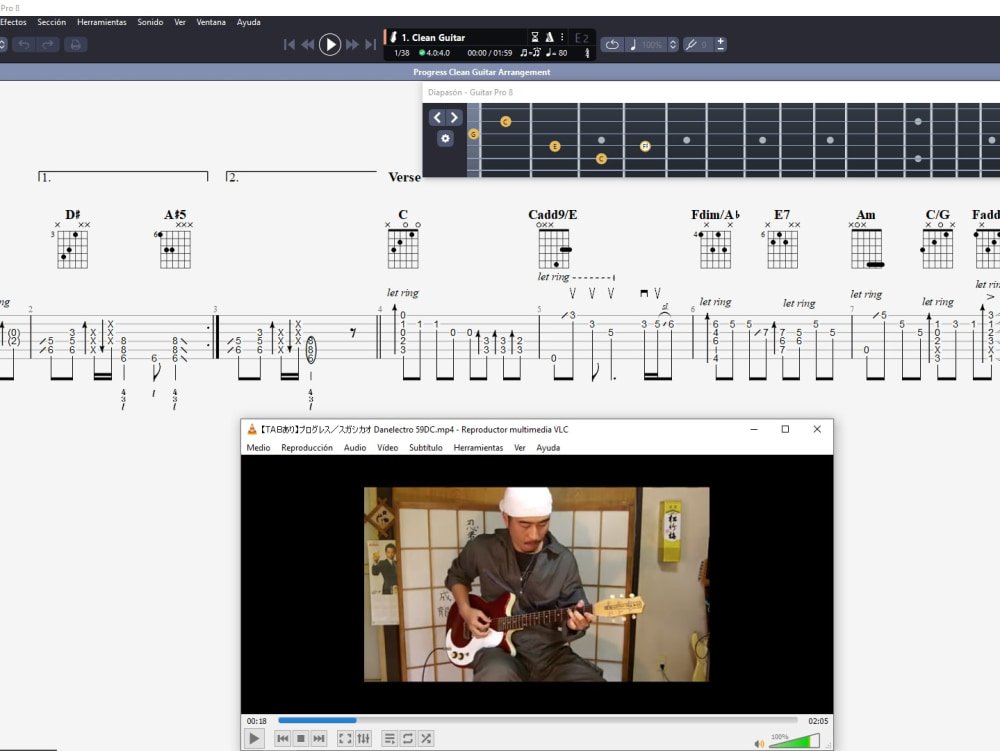1000x751 pixels.
Task: Rewind one bar in Guitar Pro transport
Action: pos(308,45)
